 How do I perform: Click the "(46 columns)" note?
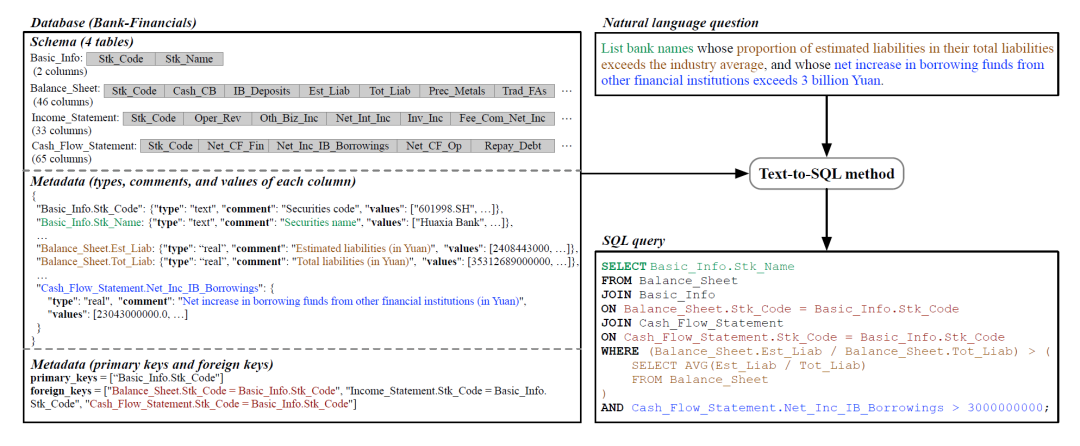[x=62, y=103]
